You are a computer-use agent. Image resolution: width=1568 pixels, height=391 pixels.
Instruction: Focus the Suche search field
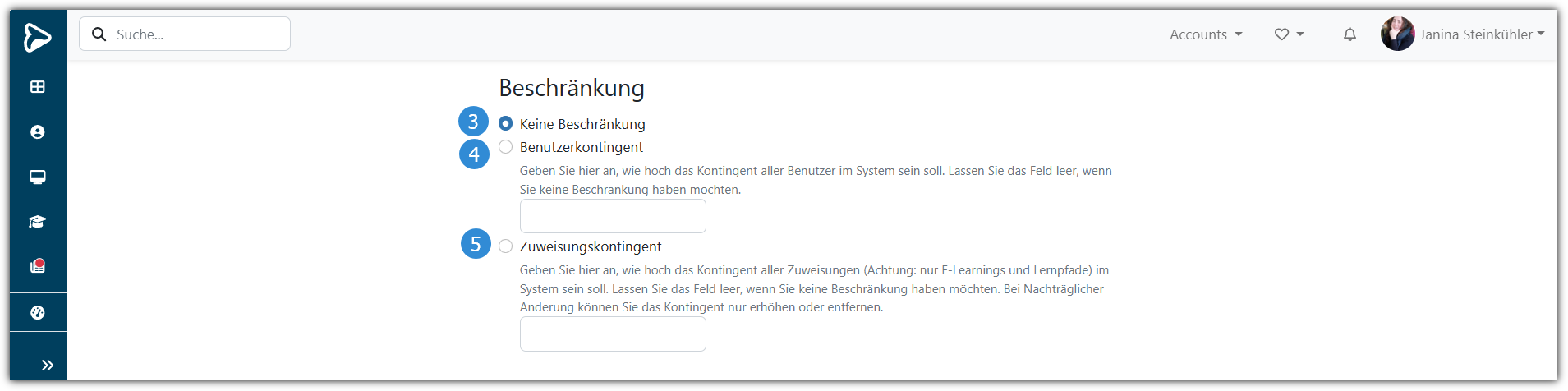tap(197, 34)
